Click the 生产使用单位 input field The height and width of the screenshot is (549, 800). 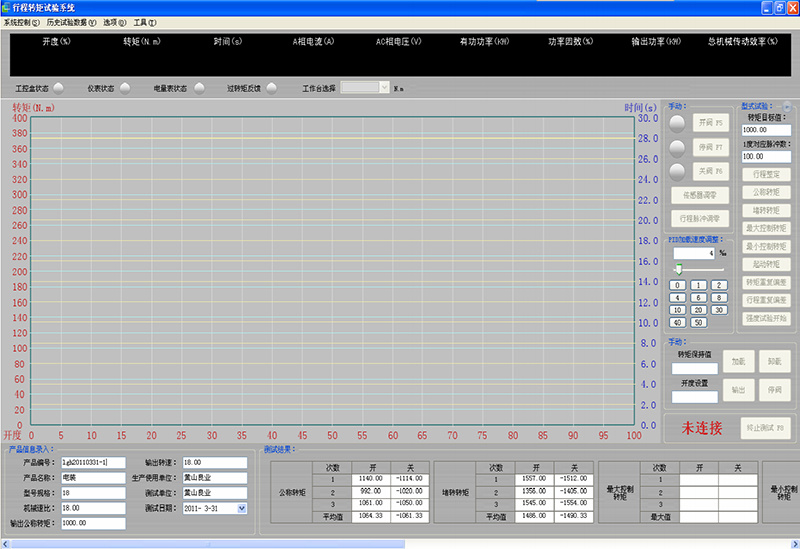215,478
